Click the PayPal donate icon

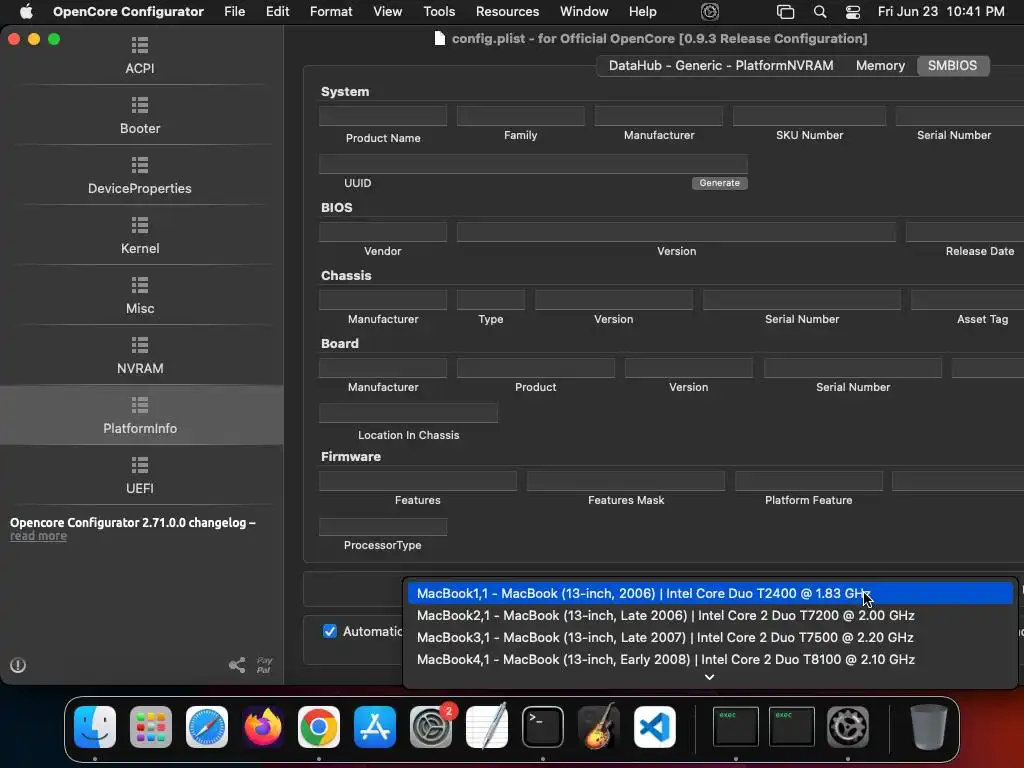(x=264, y=665)
